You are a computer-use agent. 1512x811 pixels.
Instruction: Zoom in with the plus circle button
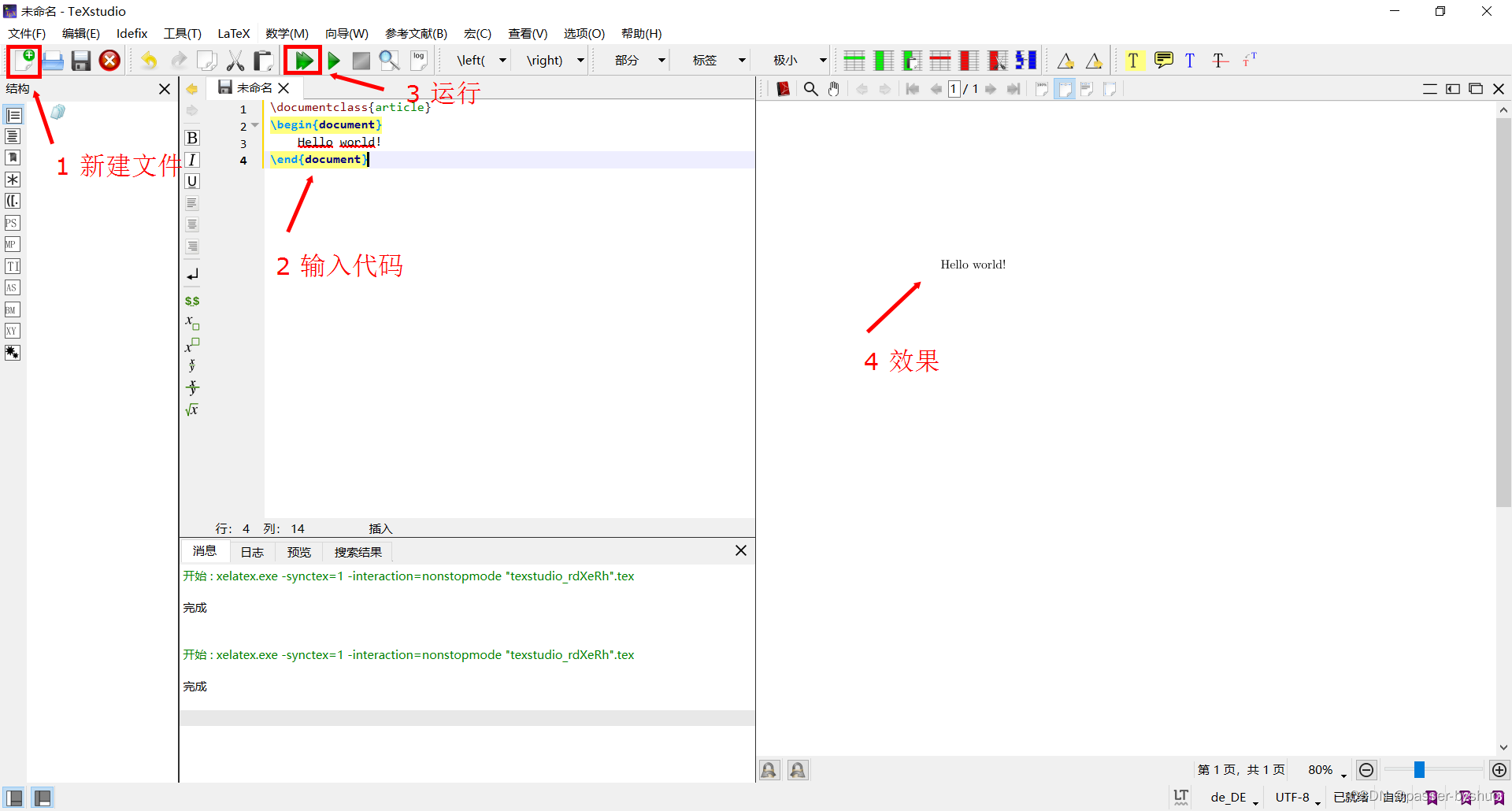pos(1499,770)
